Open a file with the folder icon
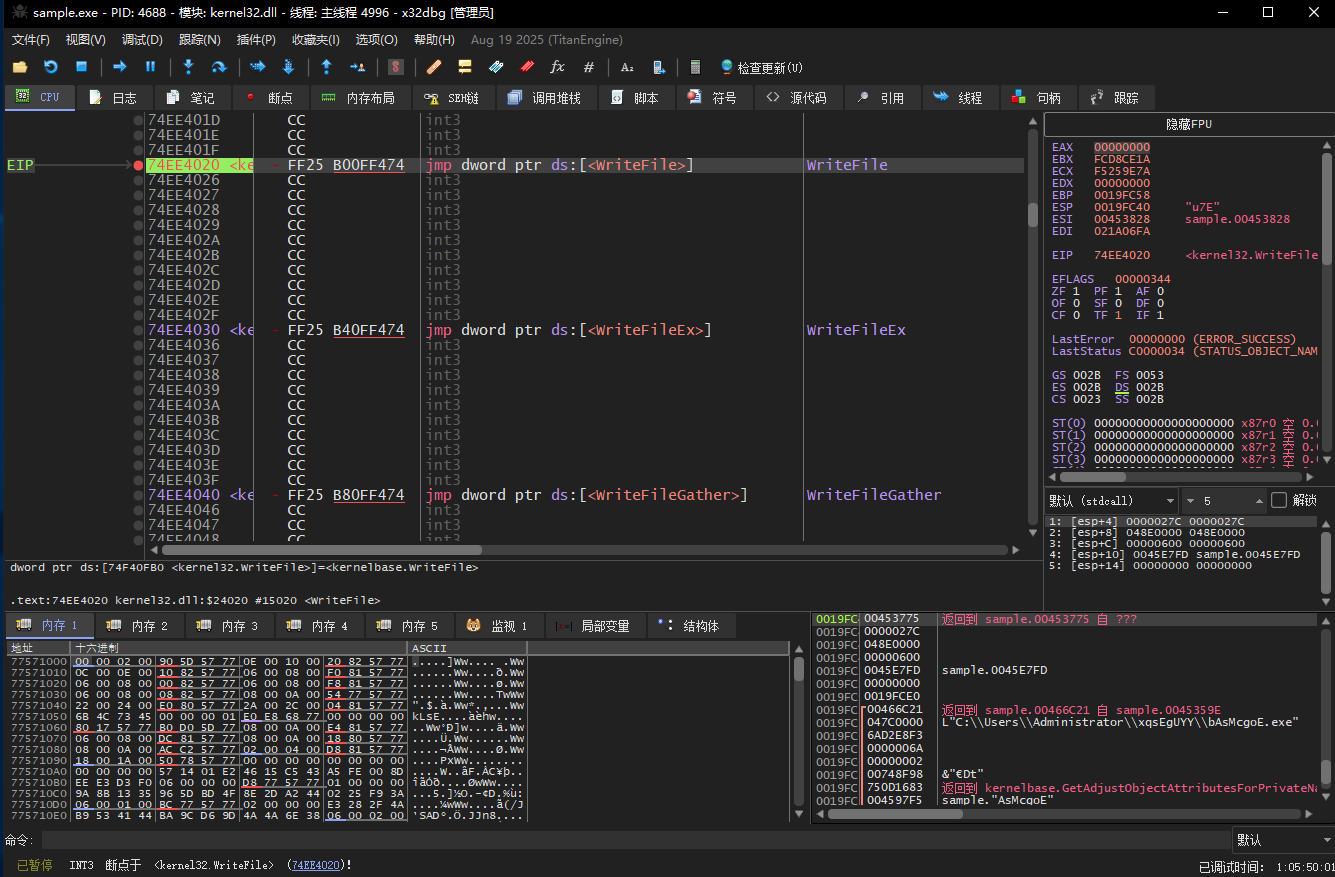The height and width of the screenshot is (877, 1335). pos(20,67)
